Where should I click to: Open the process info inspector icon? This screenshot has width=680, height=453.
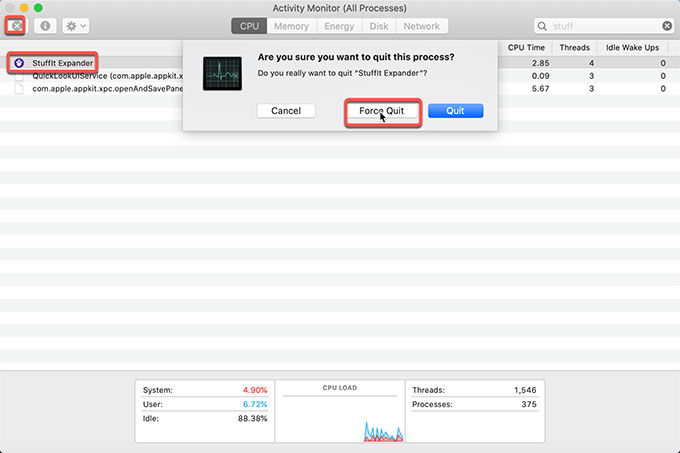coord(45,26)
